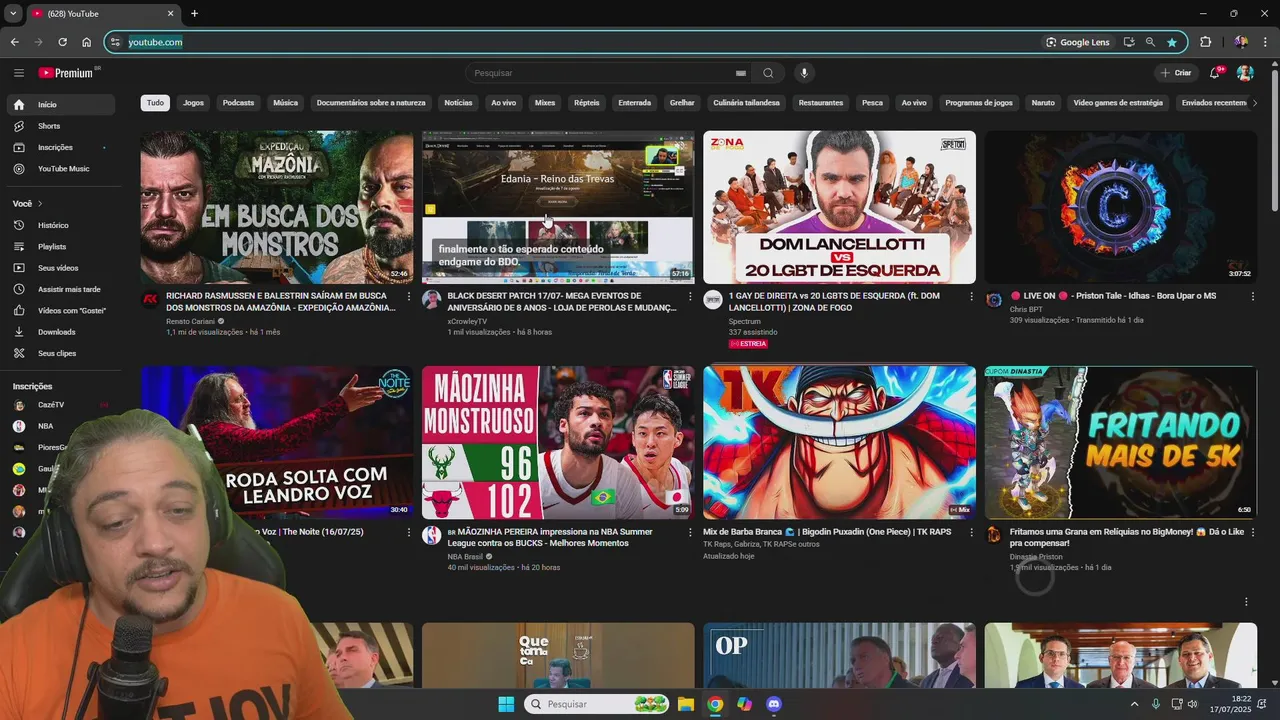
Task: Select the Jogos filter chip
Action: point(193,103)
